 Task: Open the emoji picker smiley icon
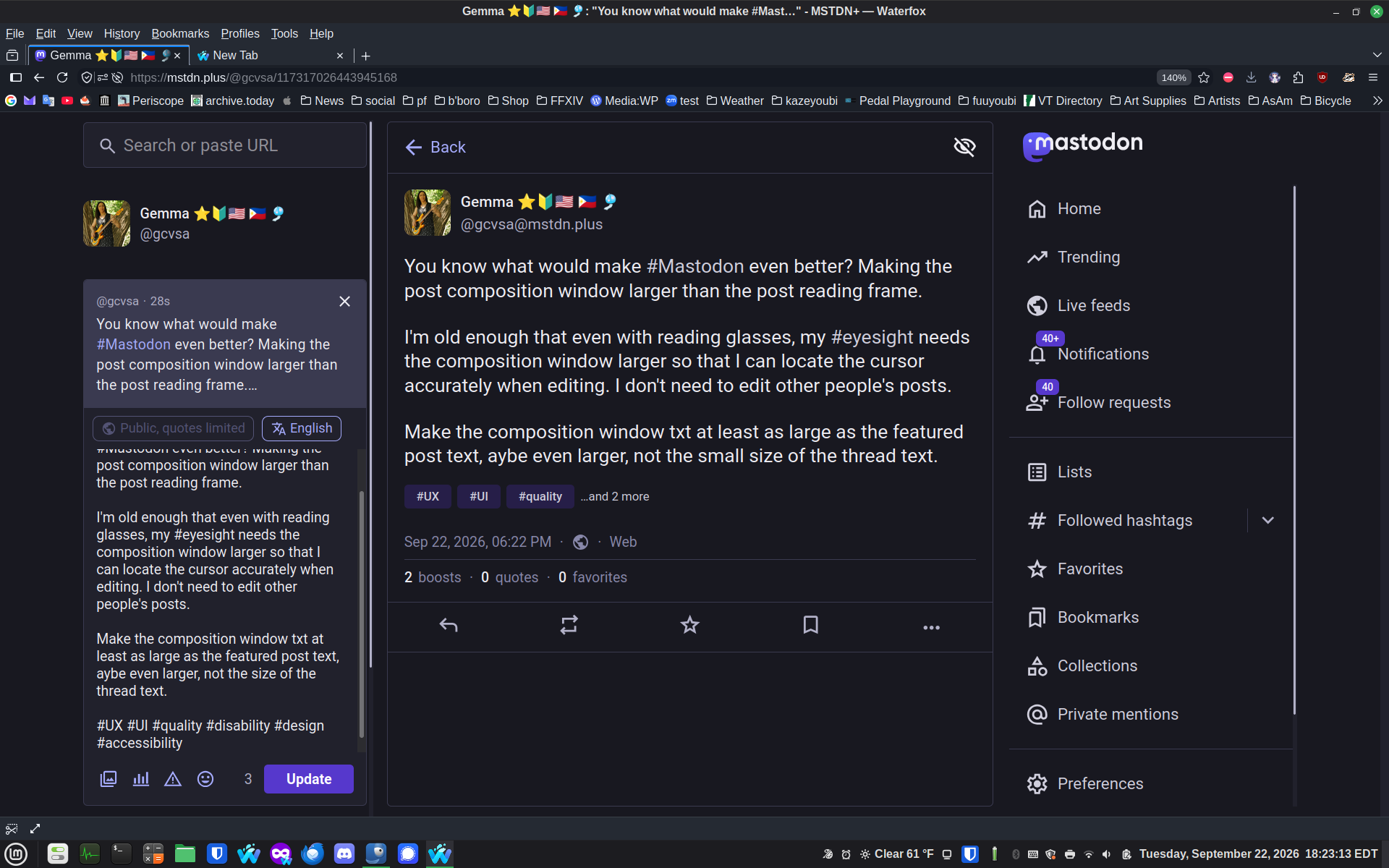pyautogui.click(x=205, y=779)
